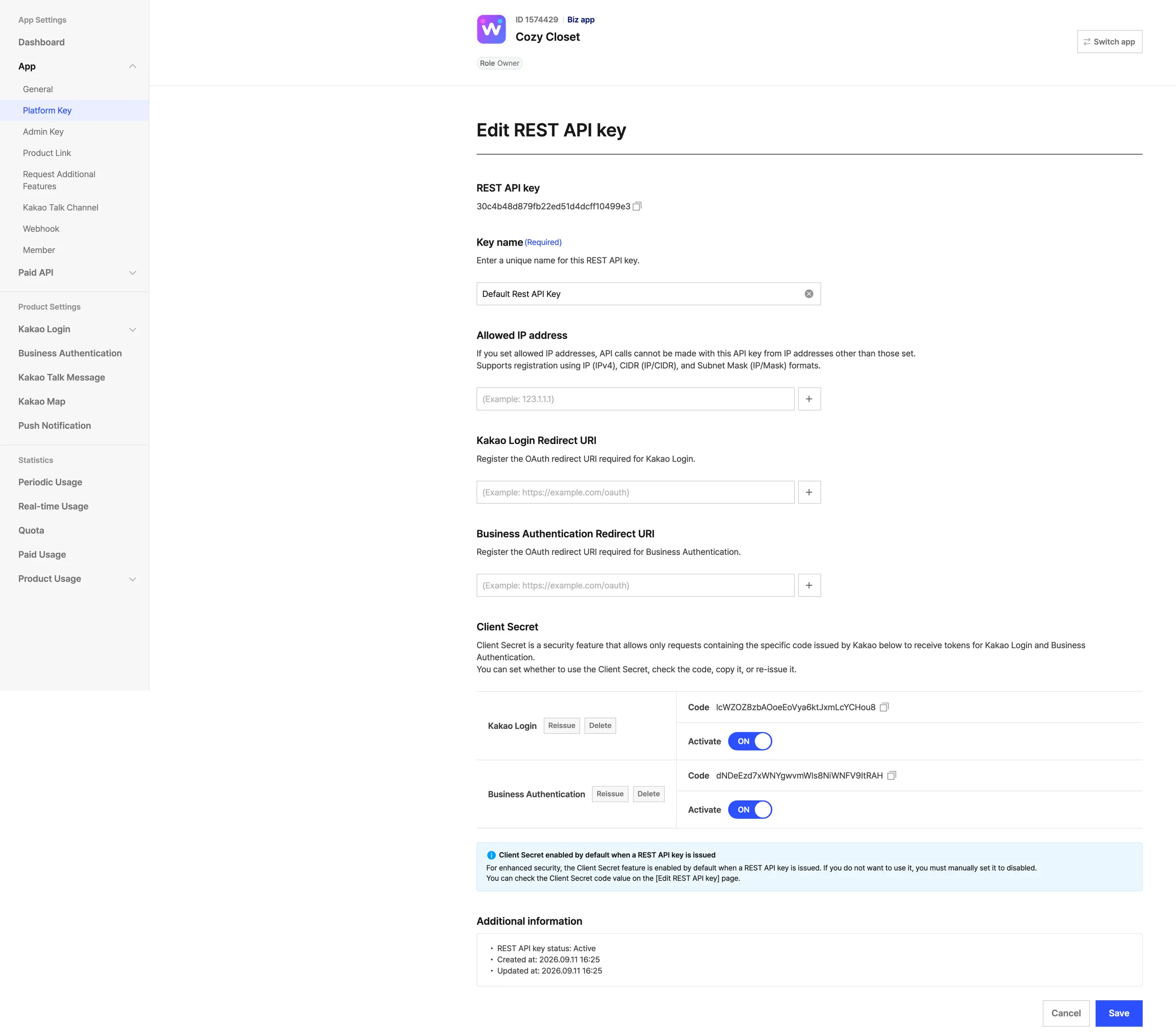Screen dimensions: 1176x1033
Task: Add the Allowed IP address entry
Action: [x=809, y=399]
